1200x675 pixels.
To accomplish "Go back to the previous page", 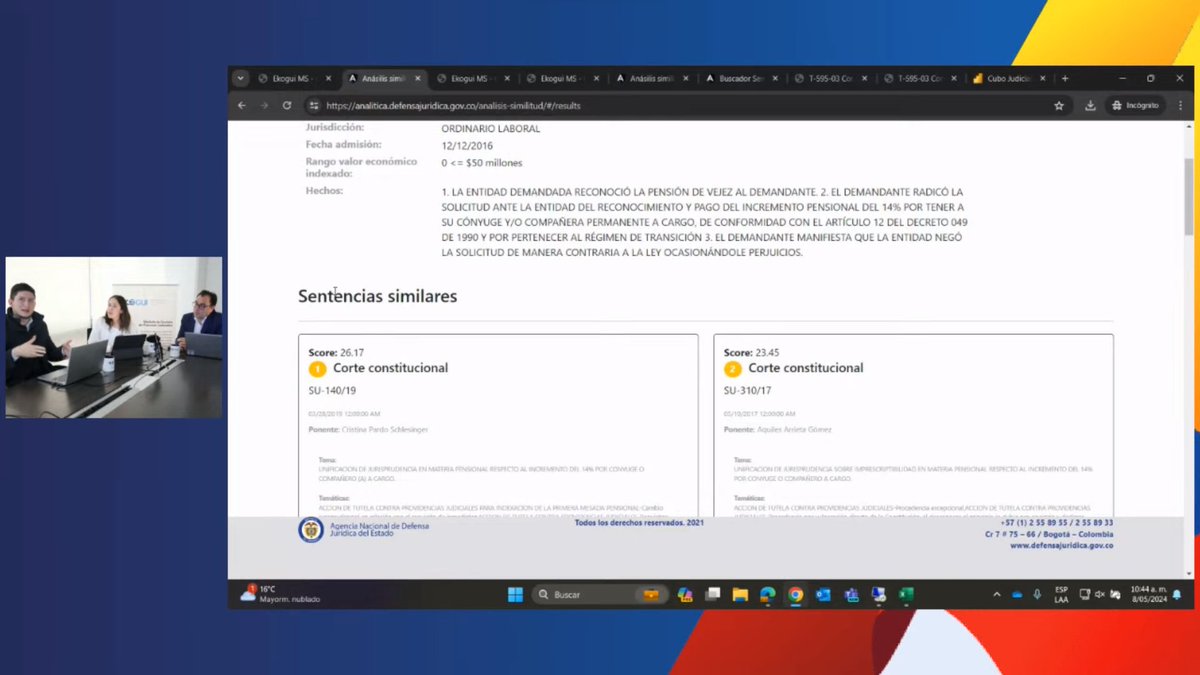I will click(241, 105).
